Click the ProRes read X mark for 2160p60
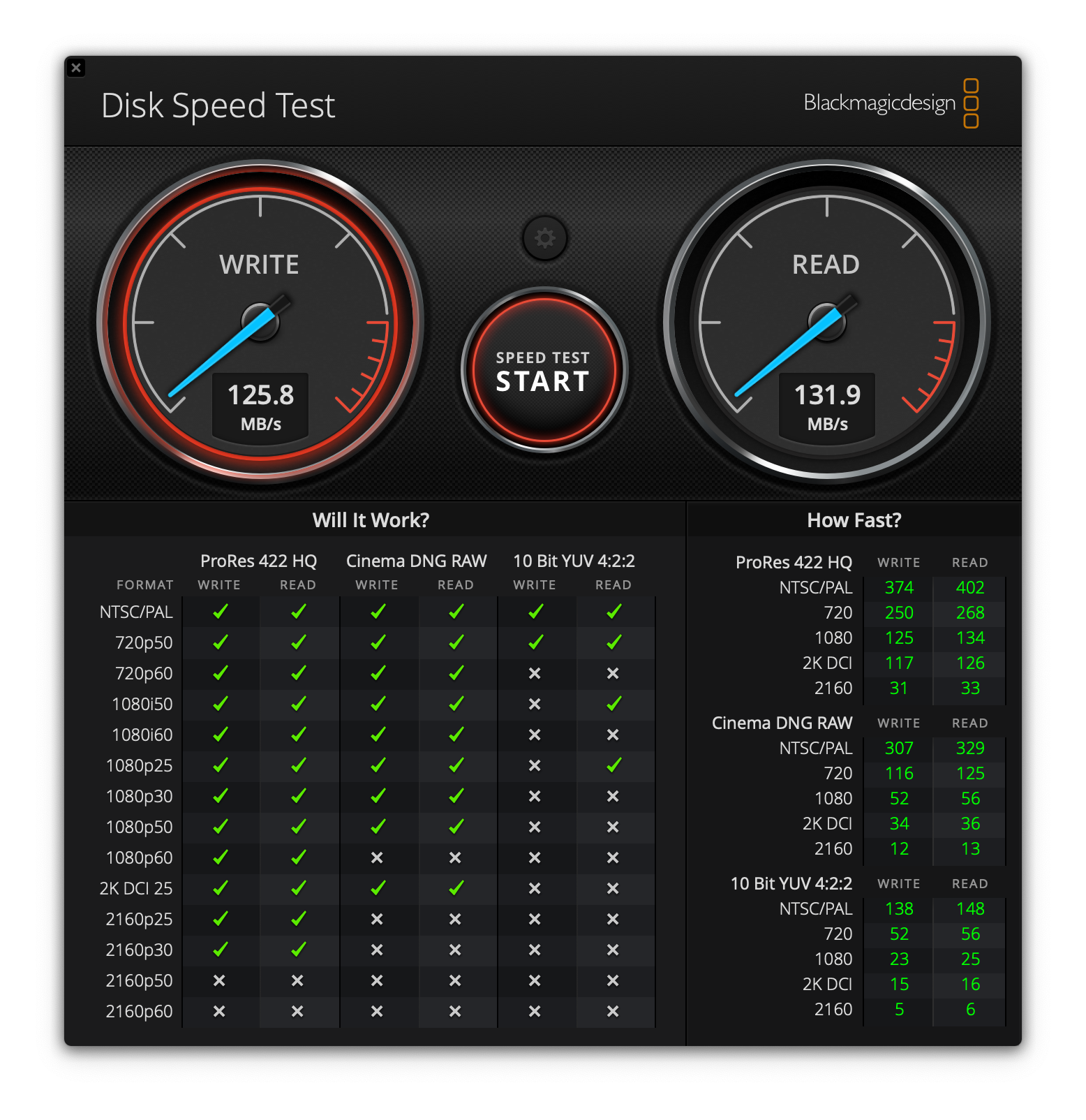This screenshot has width=1086, height=1120. (x=297, y=1011)
